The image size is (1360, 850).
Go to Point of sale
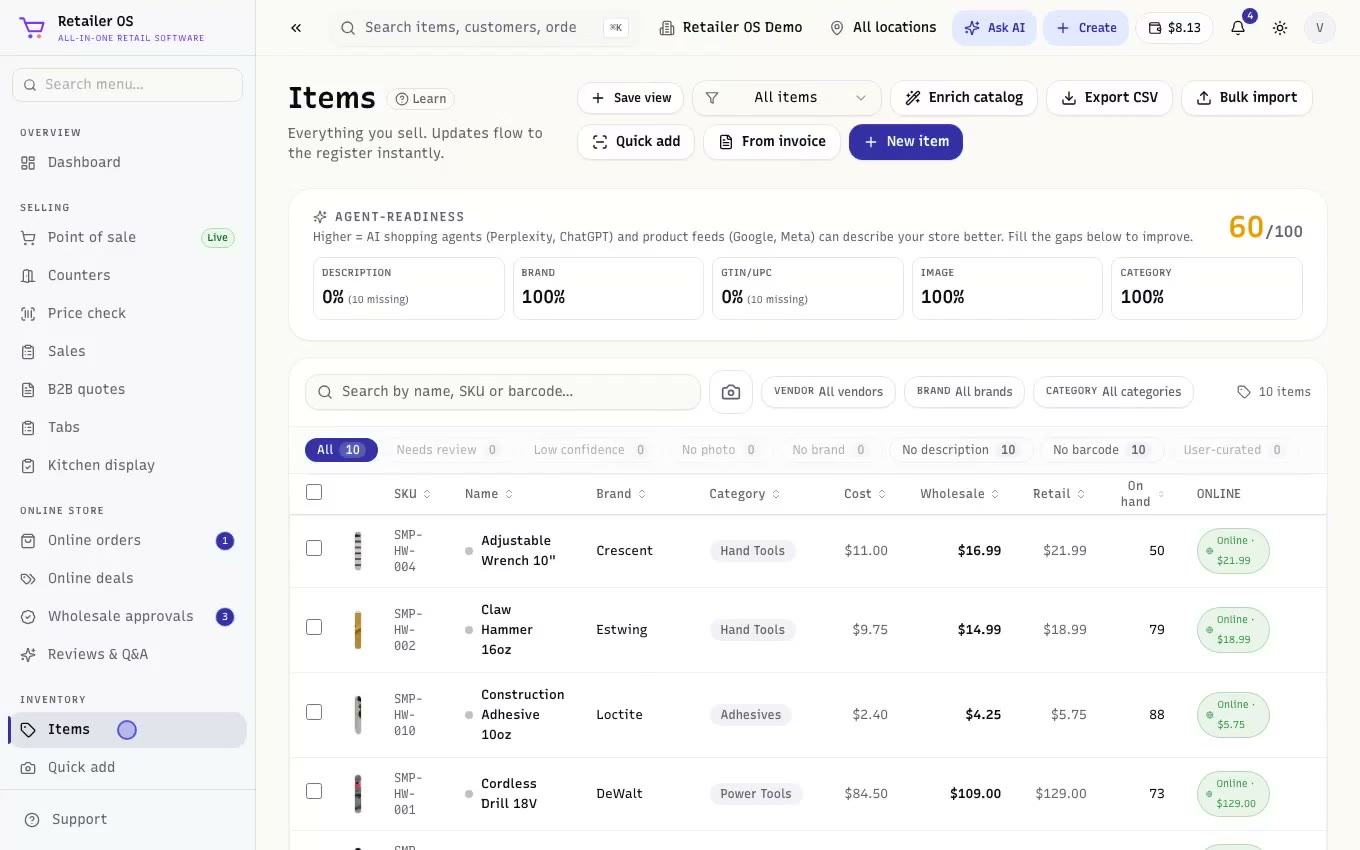(x=127, y=237)
